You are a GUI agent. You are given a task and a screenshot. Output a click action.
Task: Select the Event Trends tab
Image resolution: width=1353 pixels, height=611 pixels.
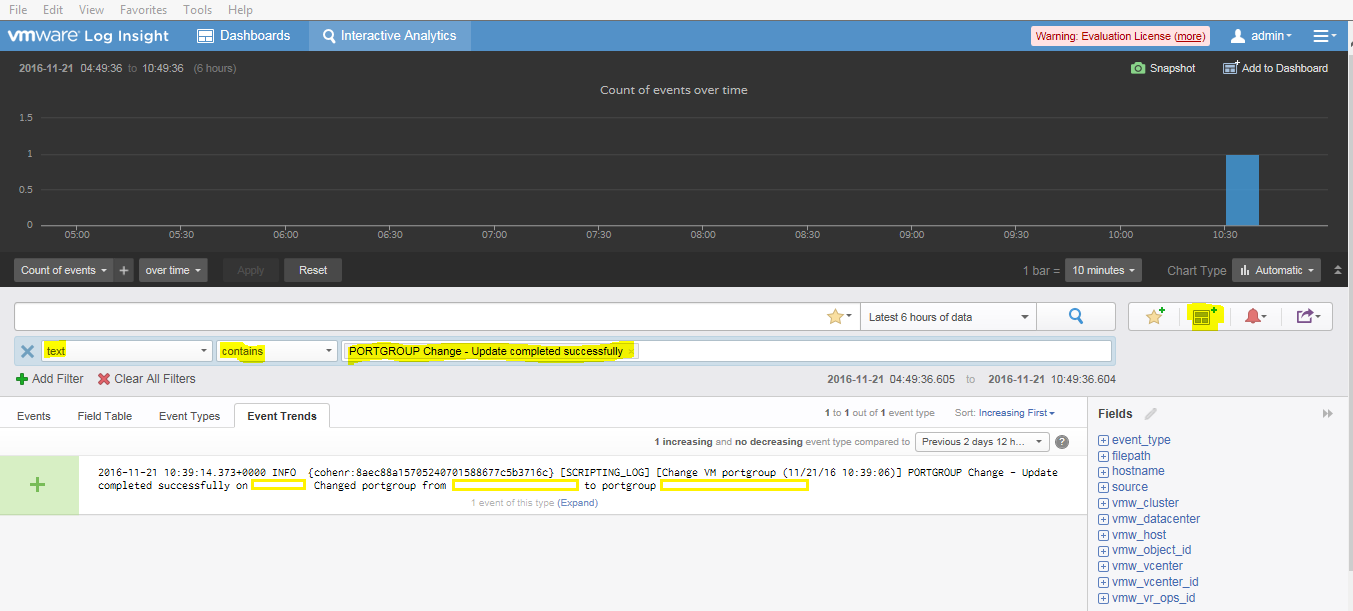tap(282, 416)
